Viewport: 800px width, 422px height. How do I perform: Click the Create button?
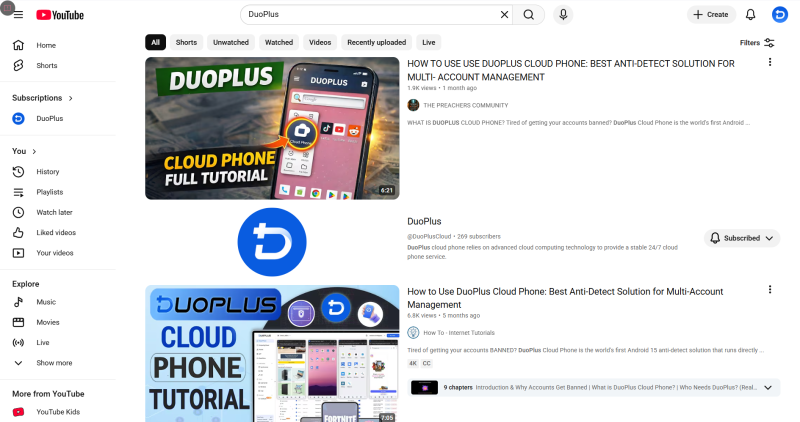click(710, 14)
